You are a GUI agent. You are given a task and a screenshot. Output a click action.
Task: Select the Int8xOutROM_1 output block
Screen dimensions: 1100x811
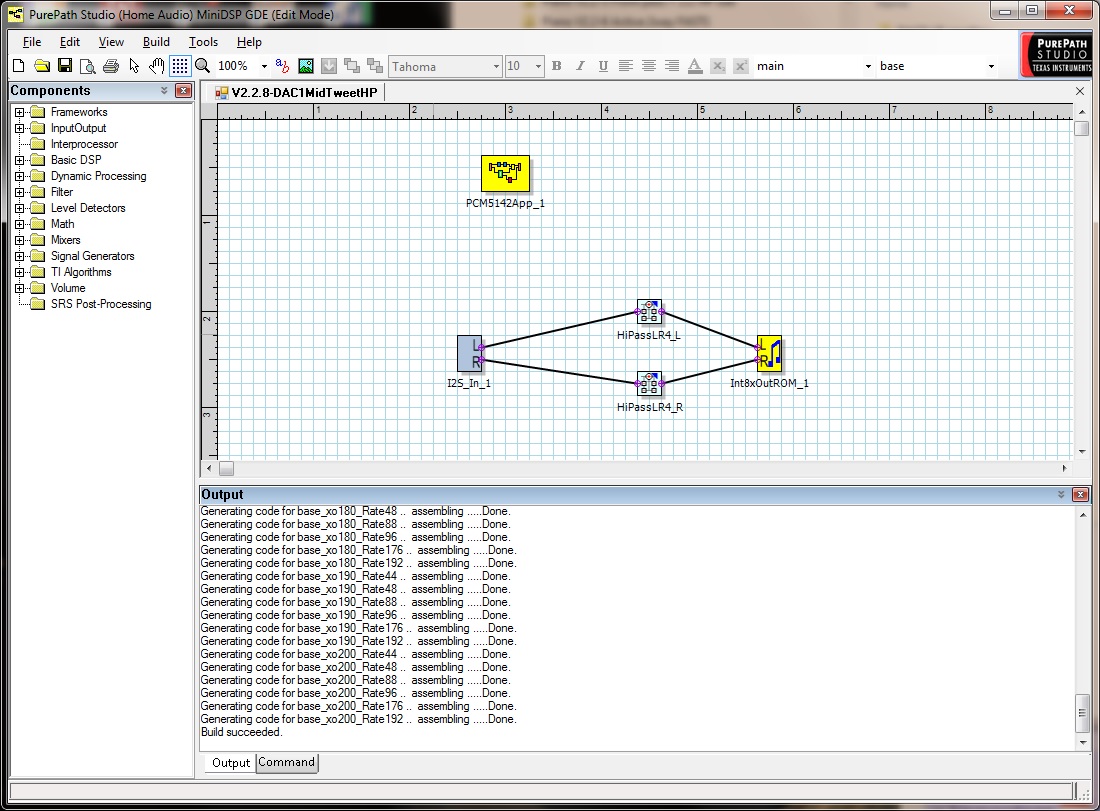pos(770,353)
